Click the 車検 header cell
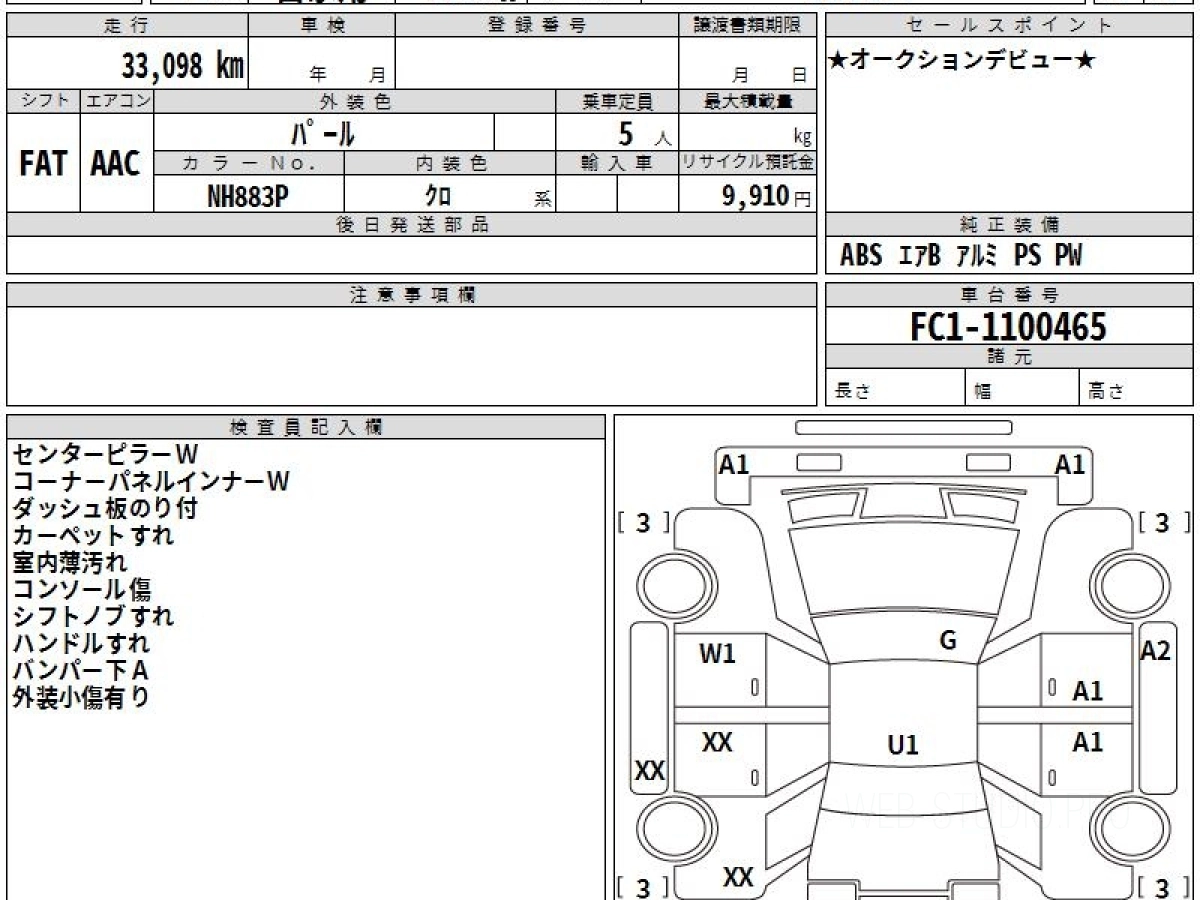 pyautogui.click(x=321, y=25)
